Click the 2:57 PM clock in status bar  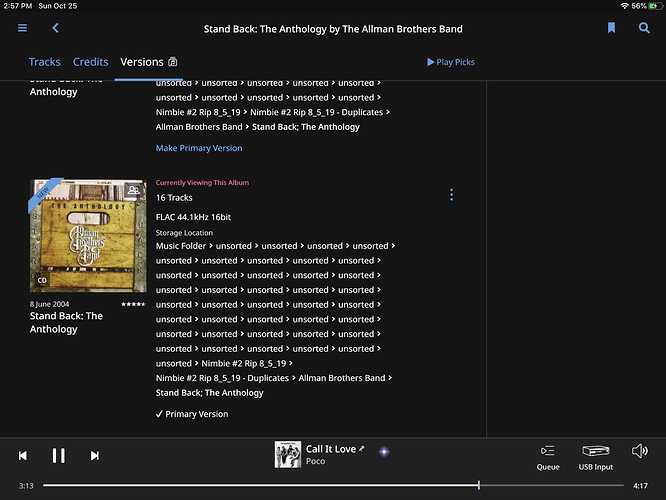pyautogui.click(x=18, y=6)
